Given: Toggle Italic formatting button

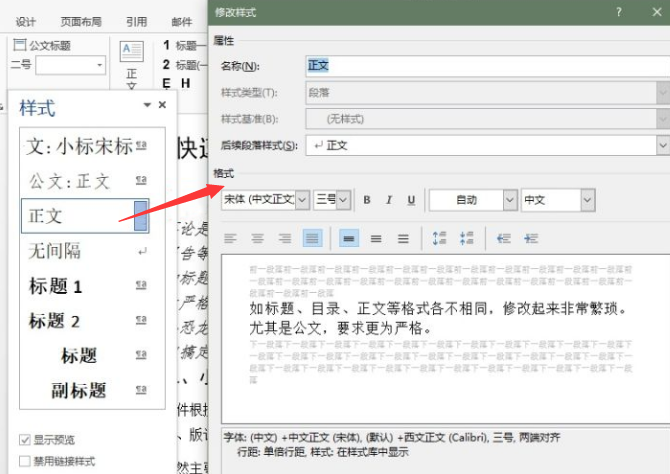Looking at the screenshot, I should (389, 200).
